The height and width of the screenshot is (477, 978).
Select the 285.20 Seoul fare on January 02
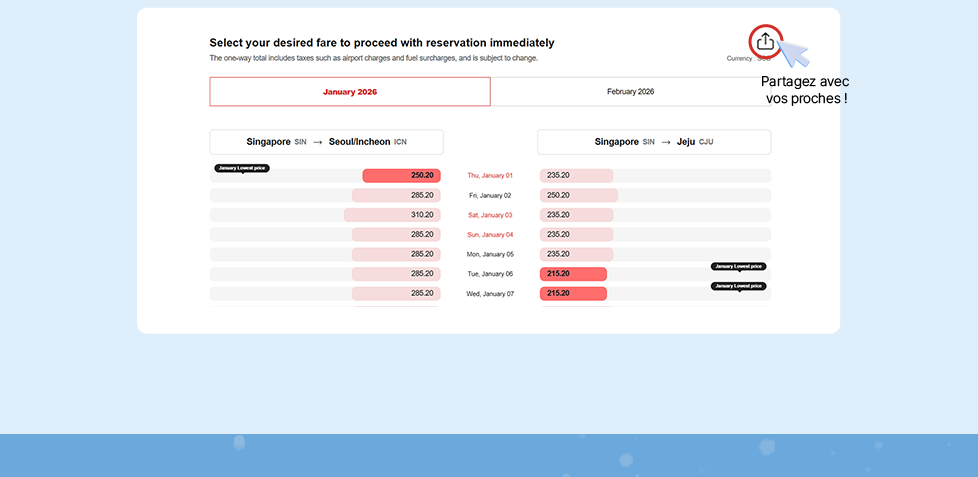[x=396, y=195]
